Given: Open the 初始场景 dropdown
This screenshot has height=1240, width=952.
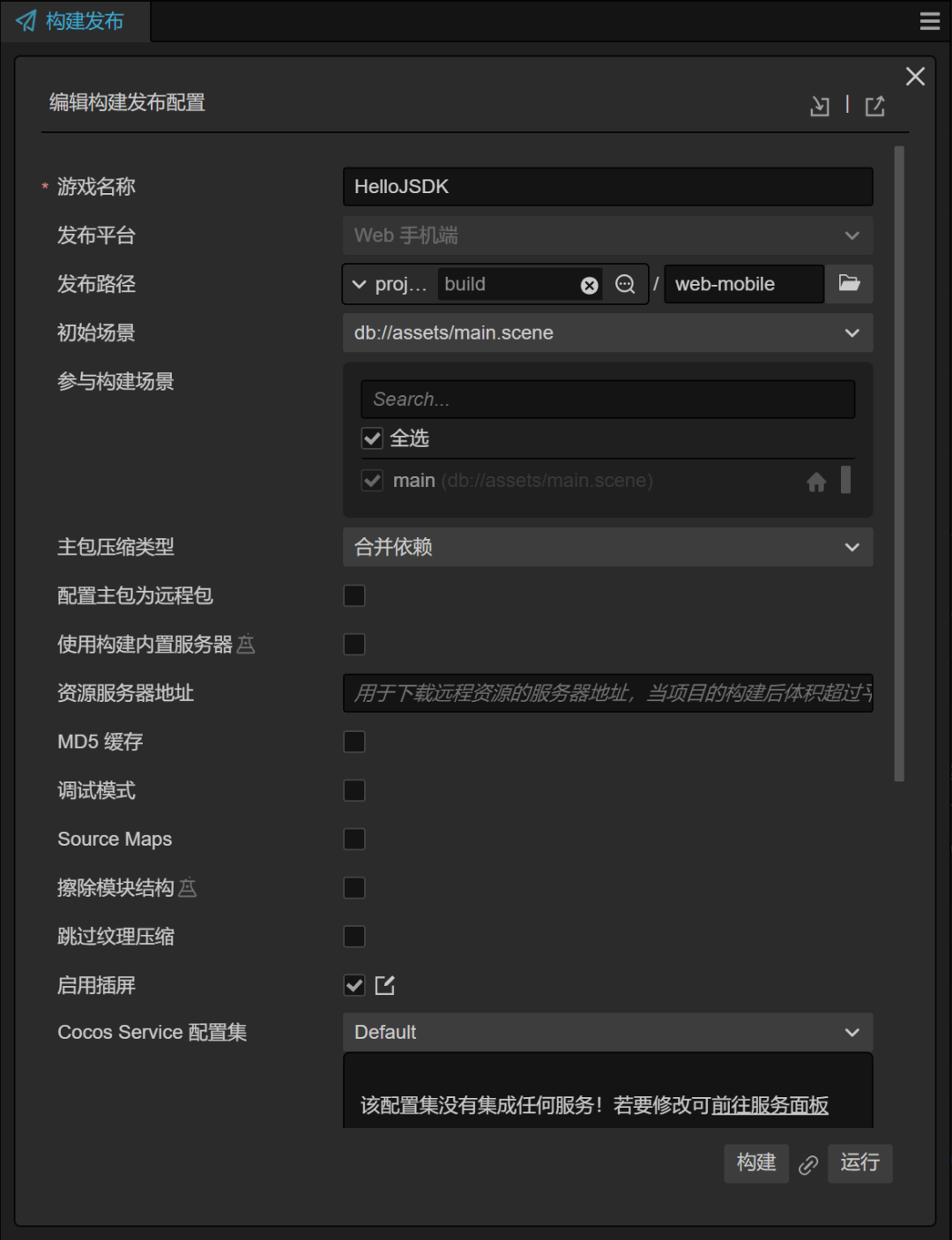Looking at the screenshot, I should (607, 332).
